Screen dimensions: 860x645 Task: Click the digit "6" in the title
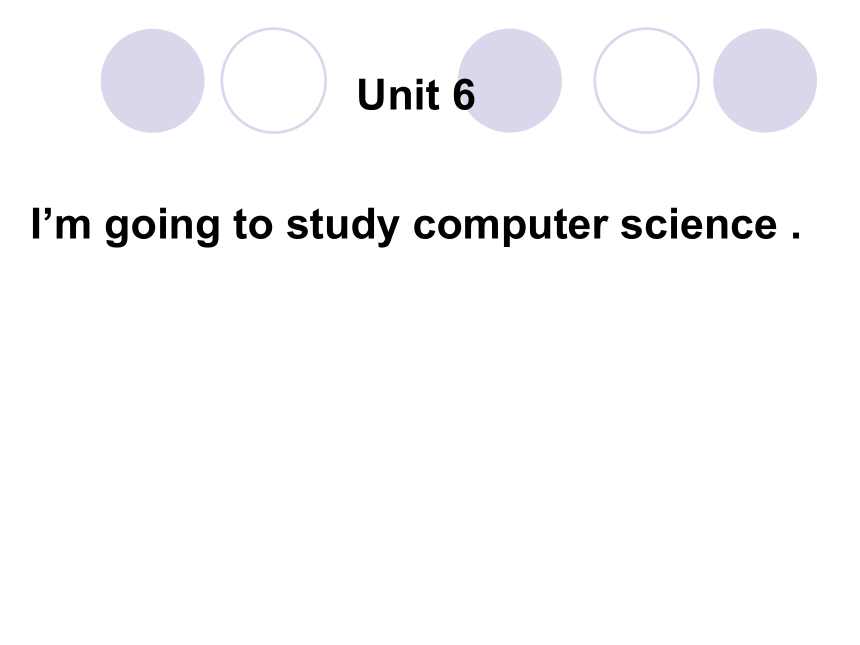464,95
